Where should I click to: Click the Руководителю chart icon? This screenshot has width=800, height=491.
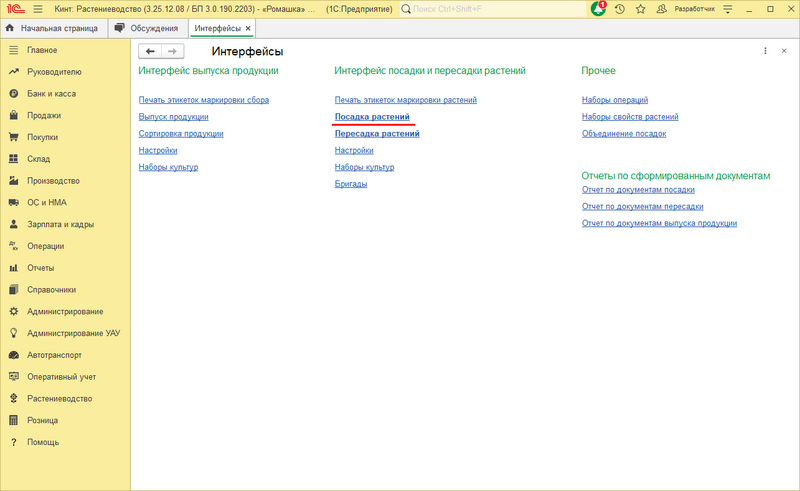point(14,72)
